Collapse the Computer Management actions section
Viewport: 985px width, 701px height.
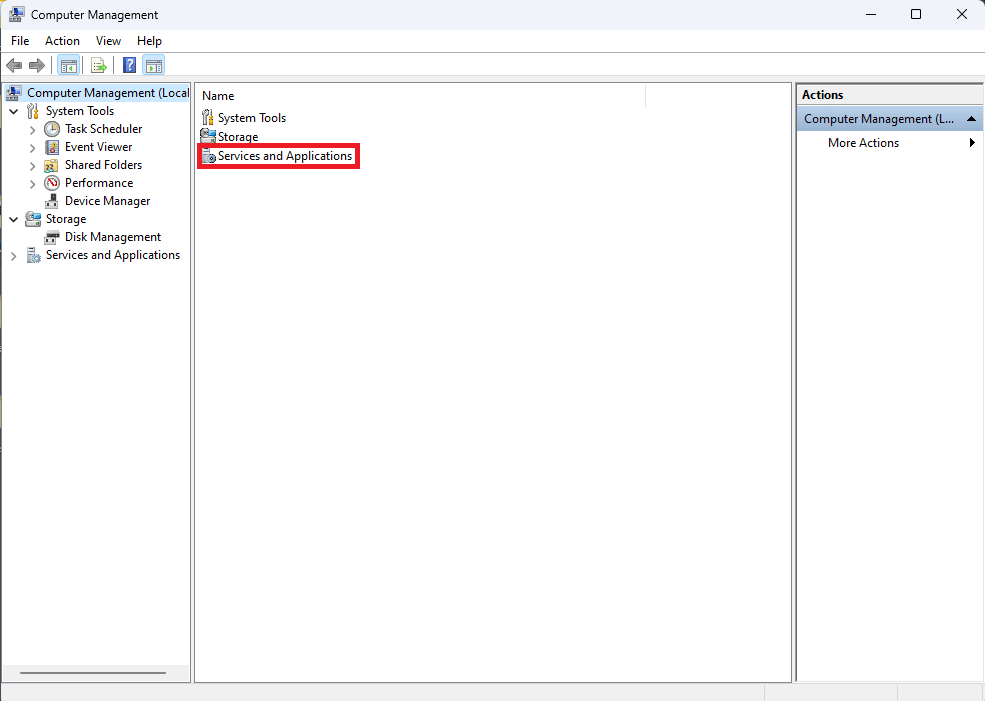pos(971,119)
